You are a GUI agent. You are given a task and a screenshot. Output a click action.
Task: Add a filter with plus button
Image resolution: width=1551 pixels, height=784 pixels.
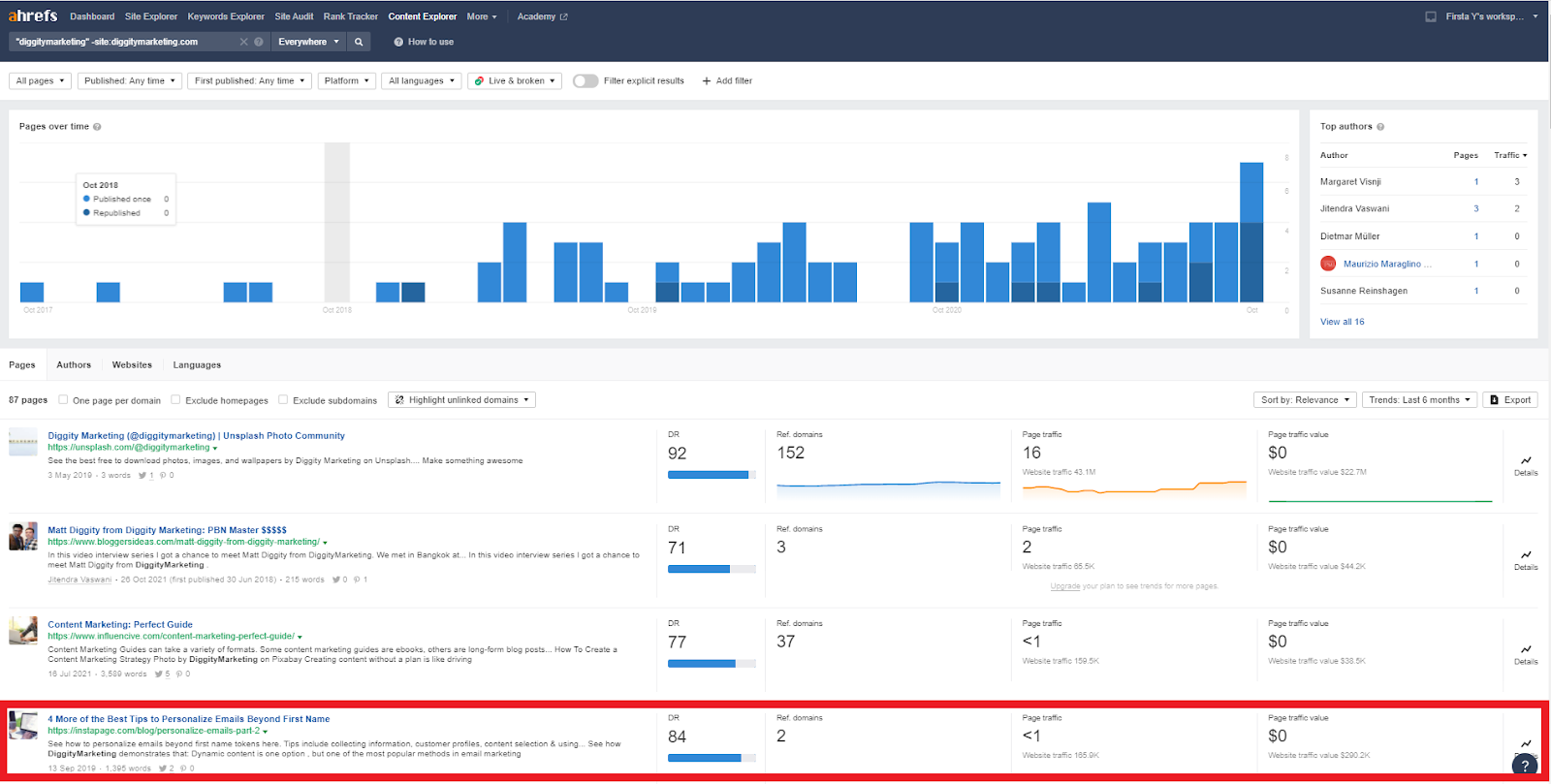(x=727, y=80)
